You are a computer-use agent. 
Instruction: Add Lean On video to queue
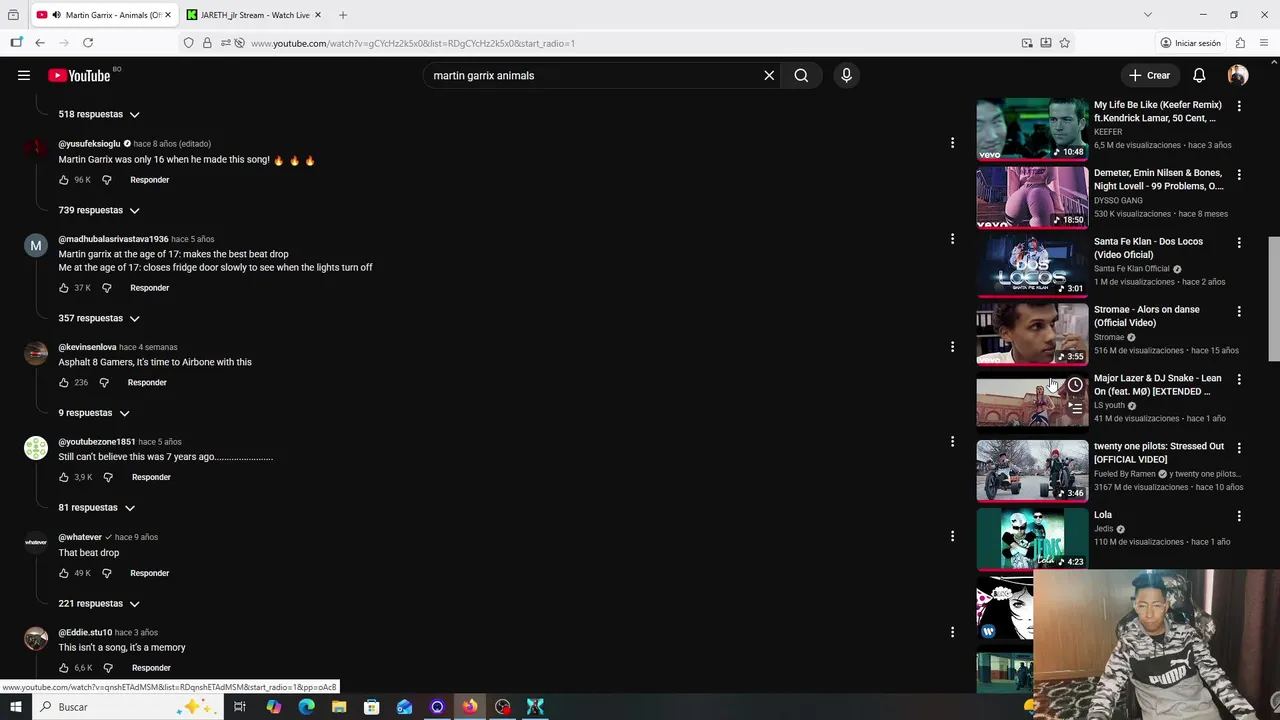(x=1075, y=408)
